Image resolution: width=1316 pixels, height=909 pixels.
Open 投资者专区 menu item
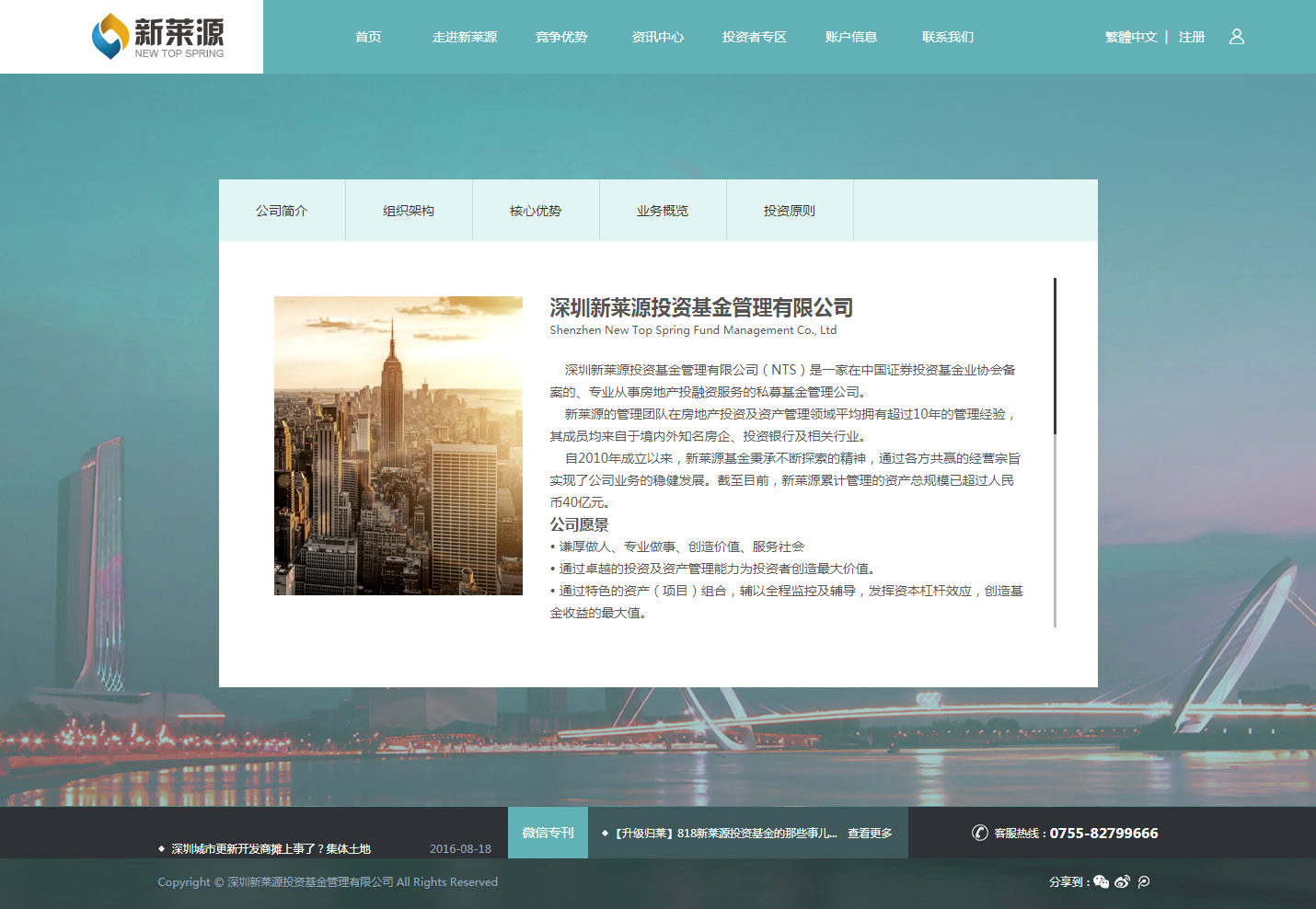pyautogui.click(x=755, y=37)
